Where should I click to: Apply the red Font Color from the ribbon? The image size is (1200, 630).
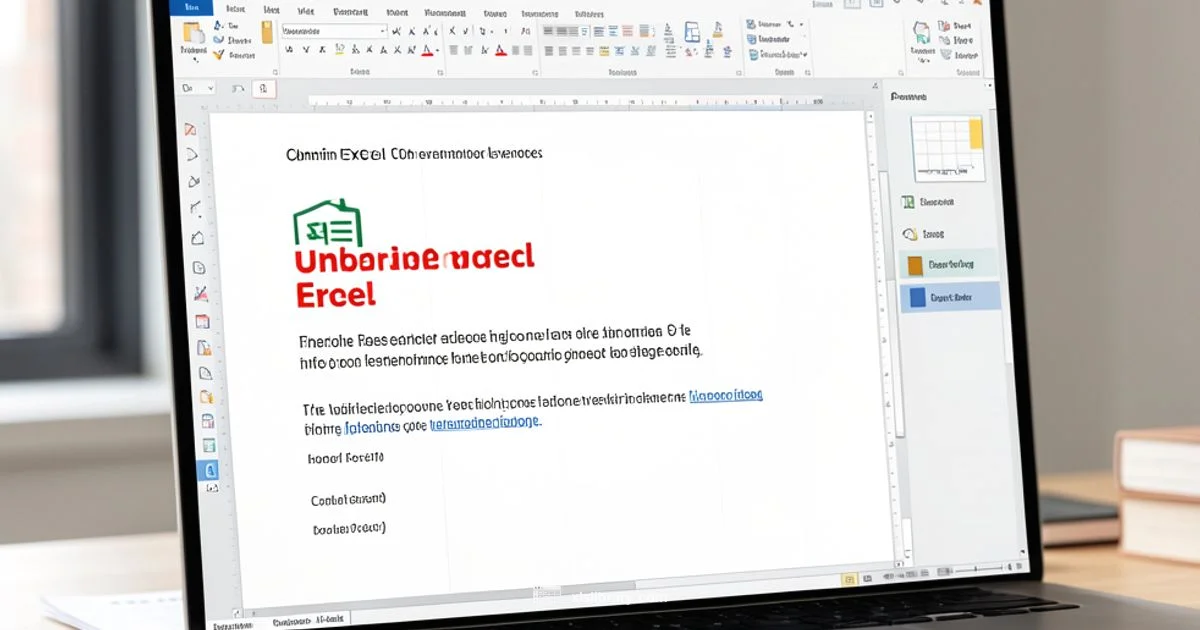coord(426,51)
